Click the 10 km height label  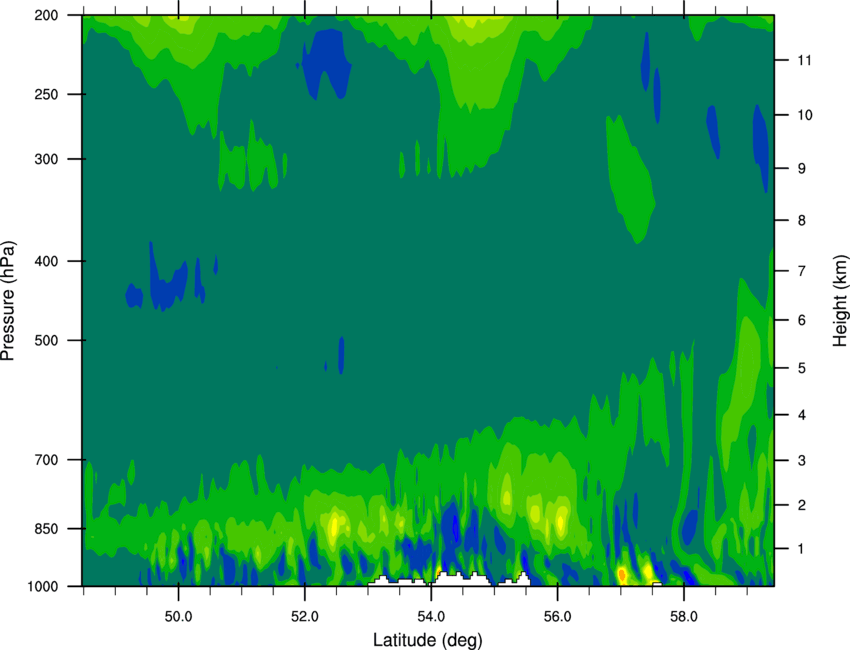(805, 115)
